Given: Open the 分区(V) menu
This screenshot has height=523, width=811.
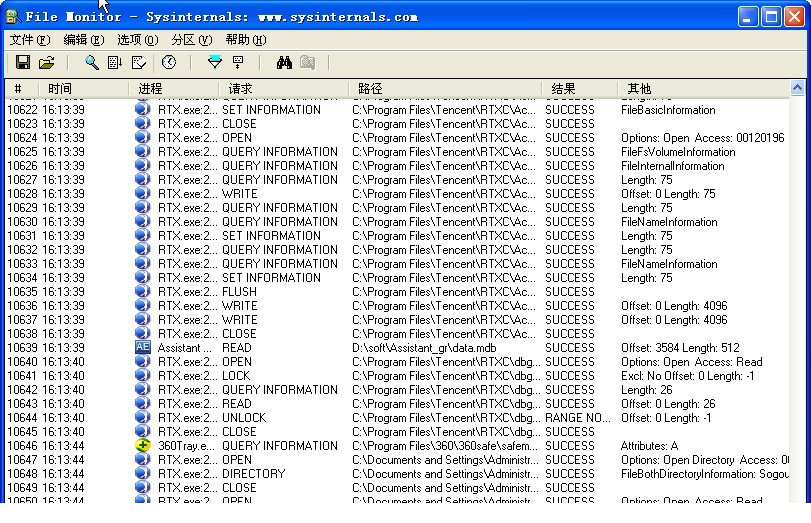Looking at the screenshot, I should click(191, 40).
